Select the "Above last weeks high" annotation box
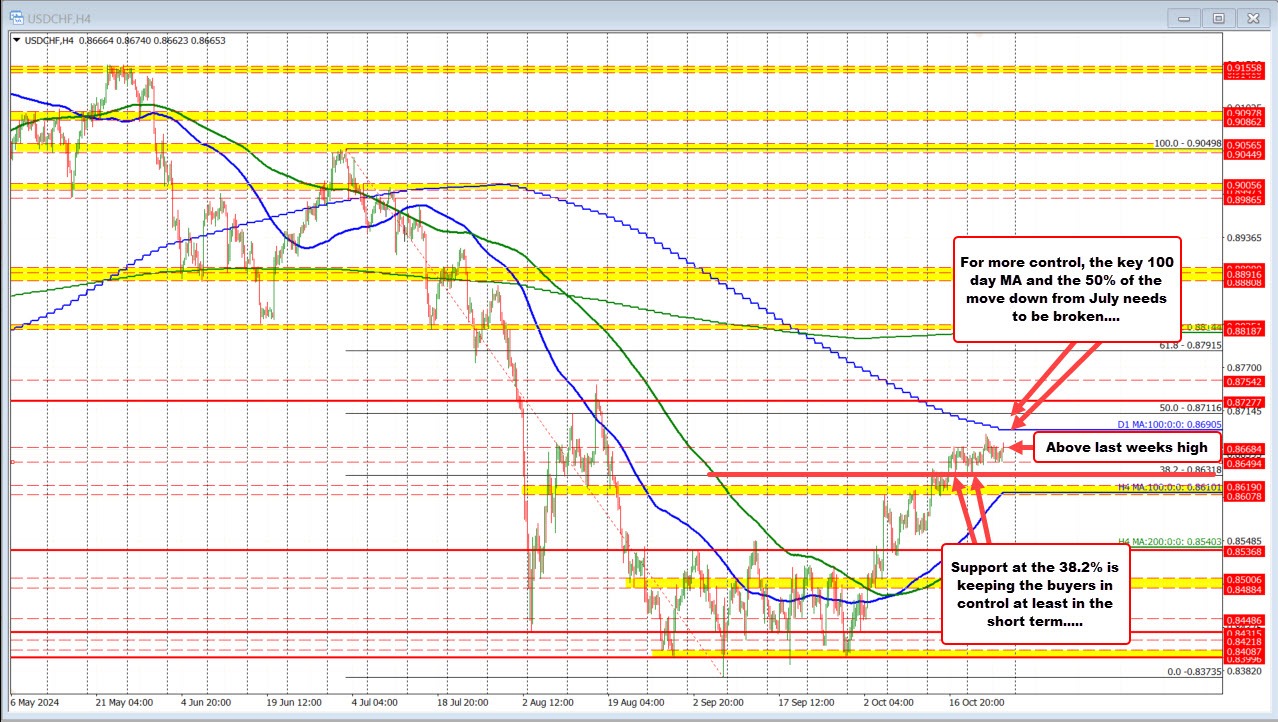The image size is (1278, 722). click(x=1125, y=447)
